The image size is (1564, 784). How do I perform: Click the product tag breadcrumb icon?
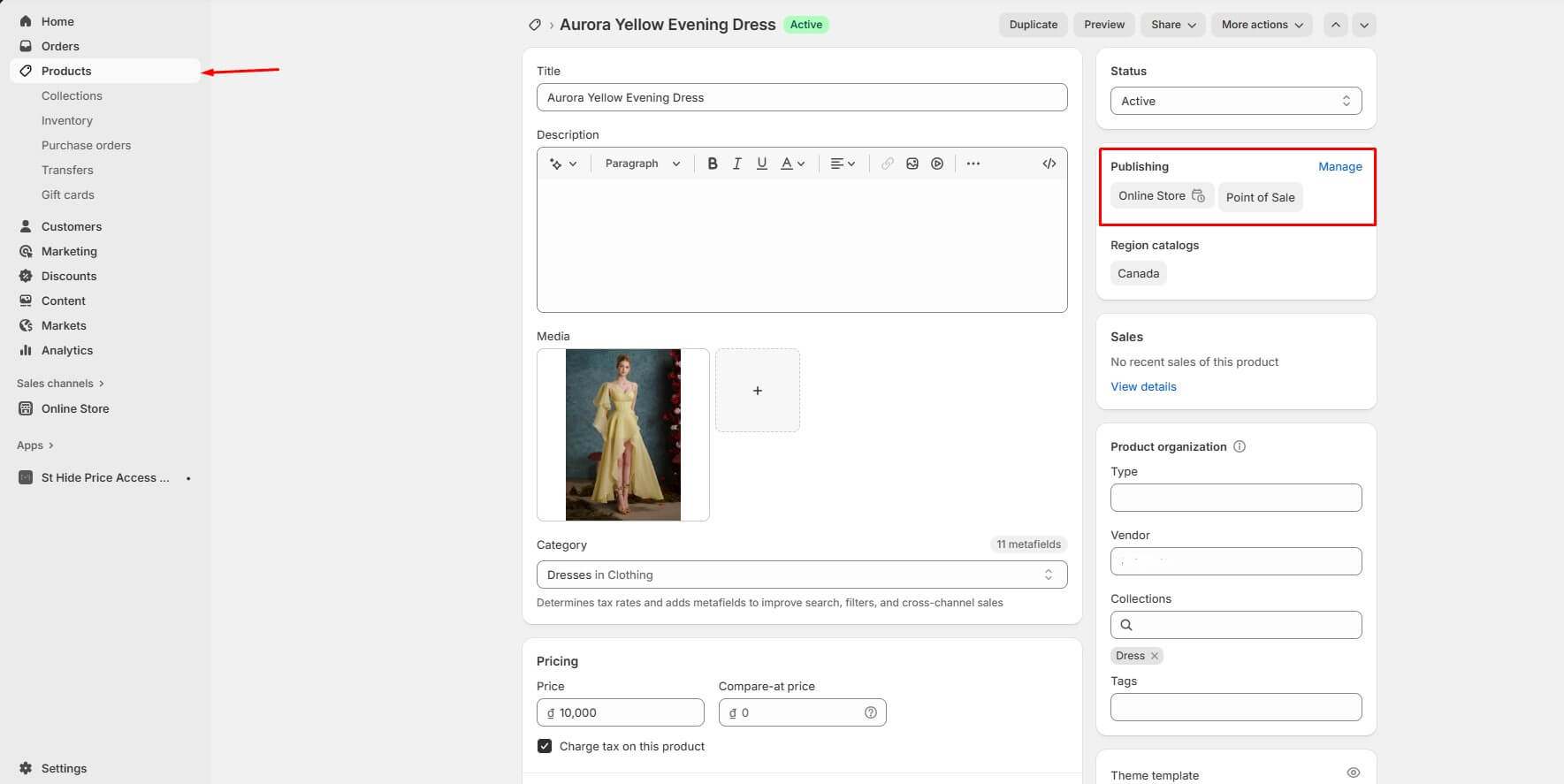[x=535, y=25]
